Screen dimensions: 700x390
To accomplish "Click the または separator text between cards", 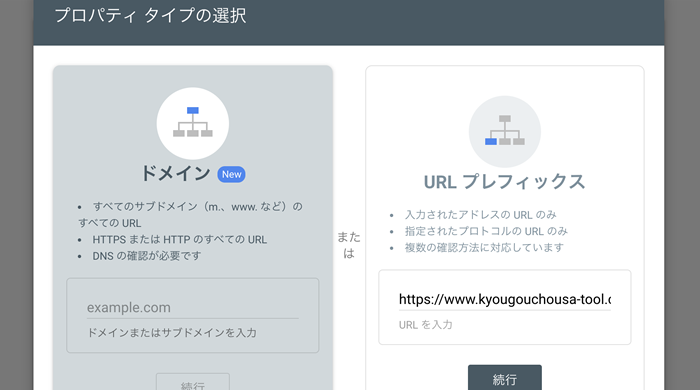I will [x=349, y=245].
